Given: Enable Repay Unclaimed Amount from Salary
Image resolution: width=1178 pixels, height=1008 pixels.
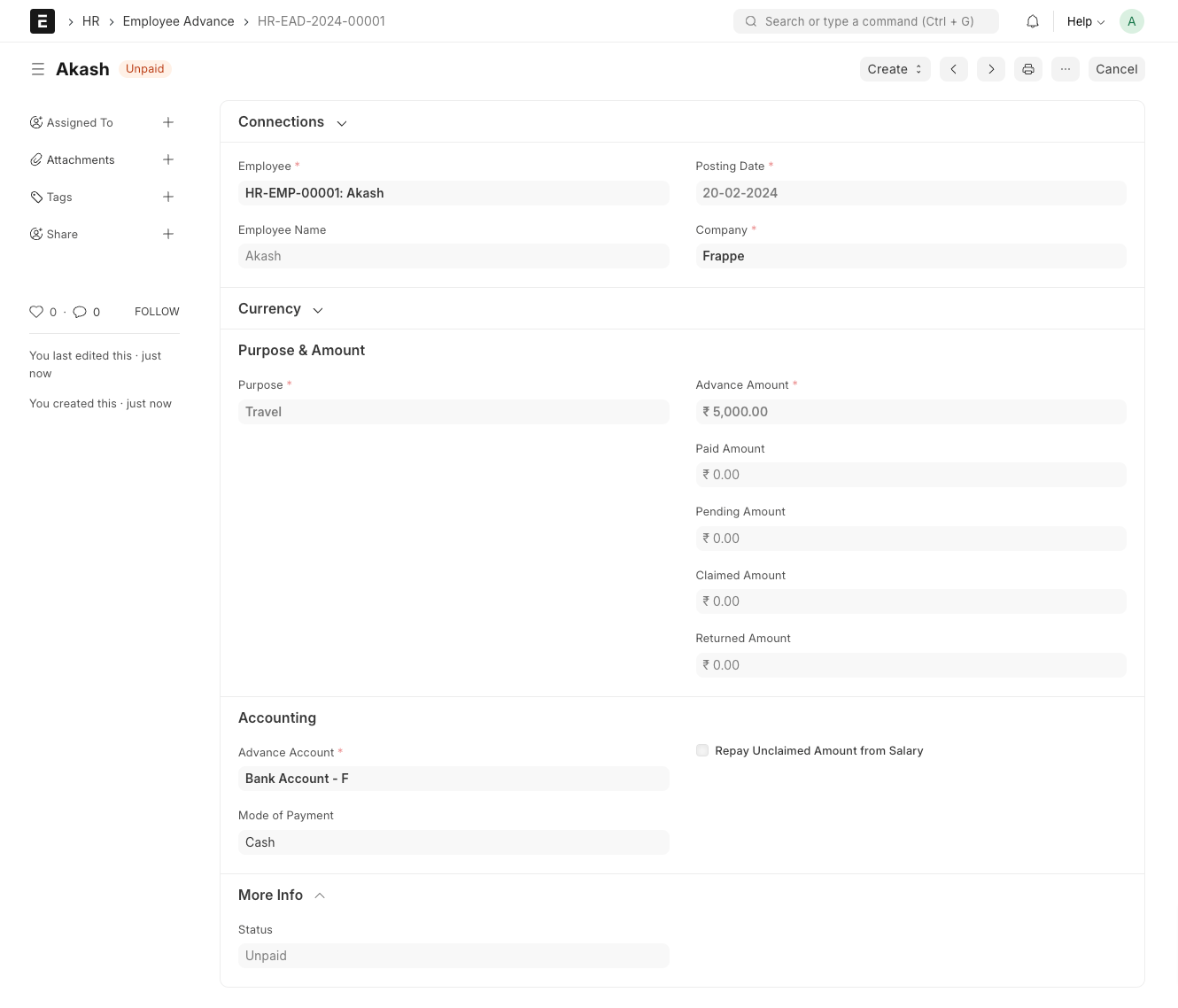Looking at the screenshot, I should click(702, 750).
